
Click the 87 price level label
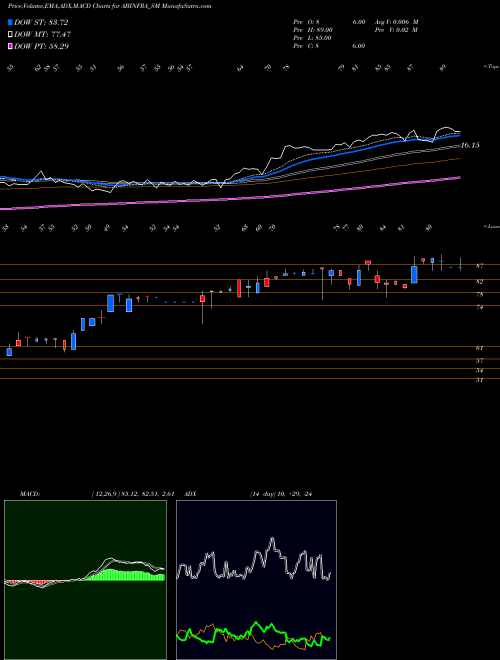pos(479,266)
